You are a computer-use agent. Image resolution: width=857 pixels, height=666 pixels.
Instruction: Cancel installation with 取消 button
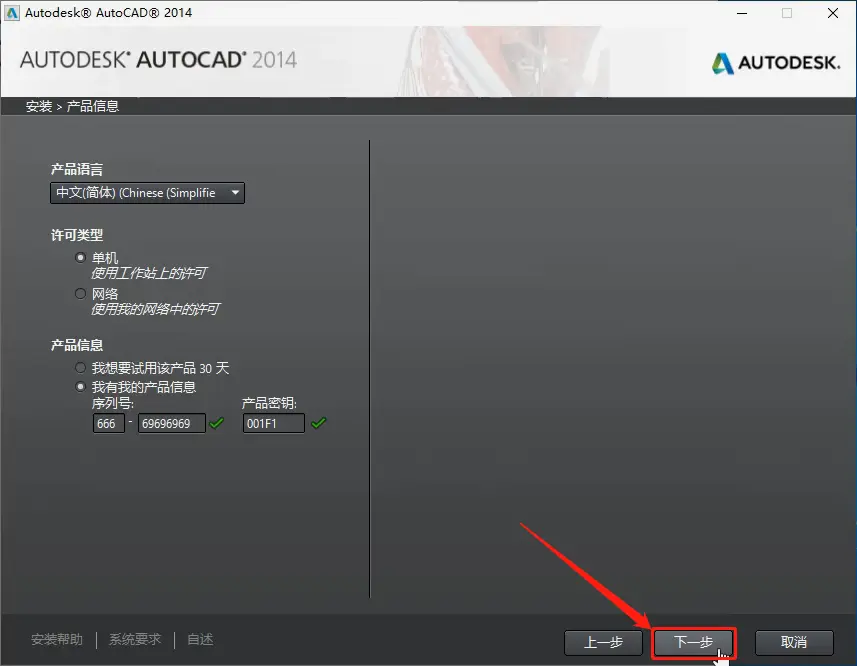pos(794,642)
